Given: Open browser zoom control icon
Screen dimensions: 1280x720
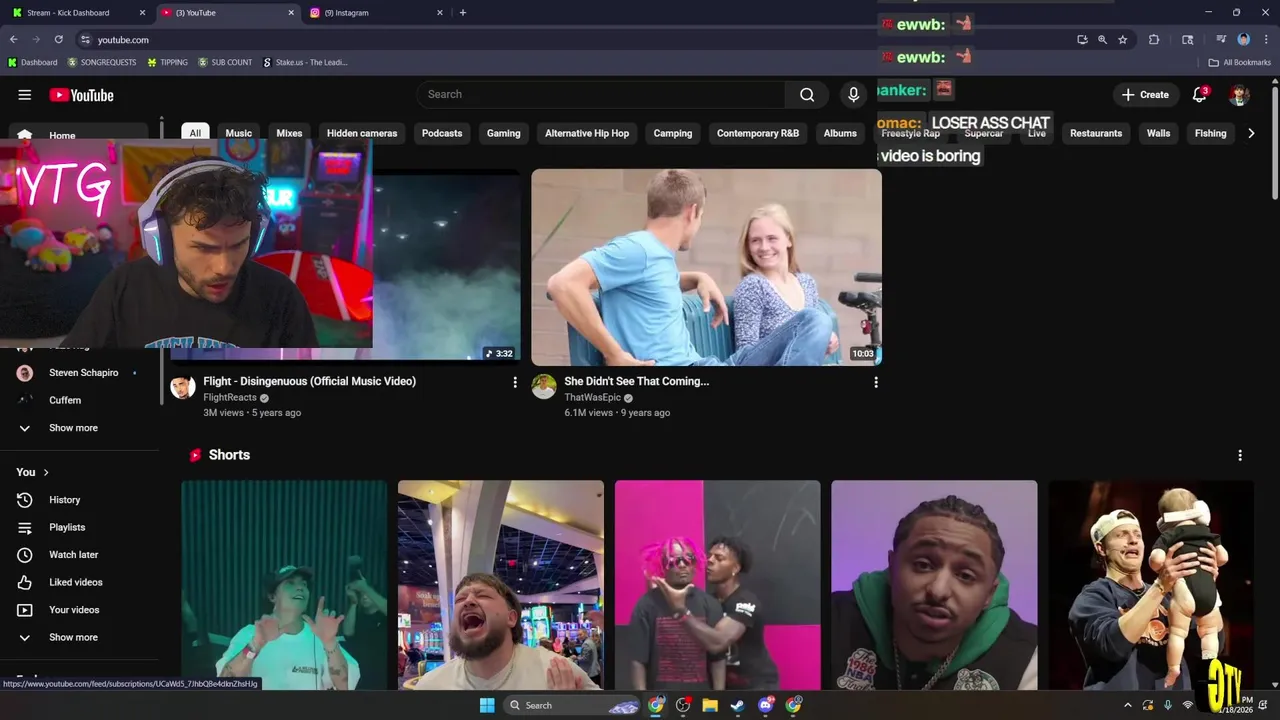Looking at the screenshot, I should 1102,39.
